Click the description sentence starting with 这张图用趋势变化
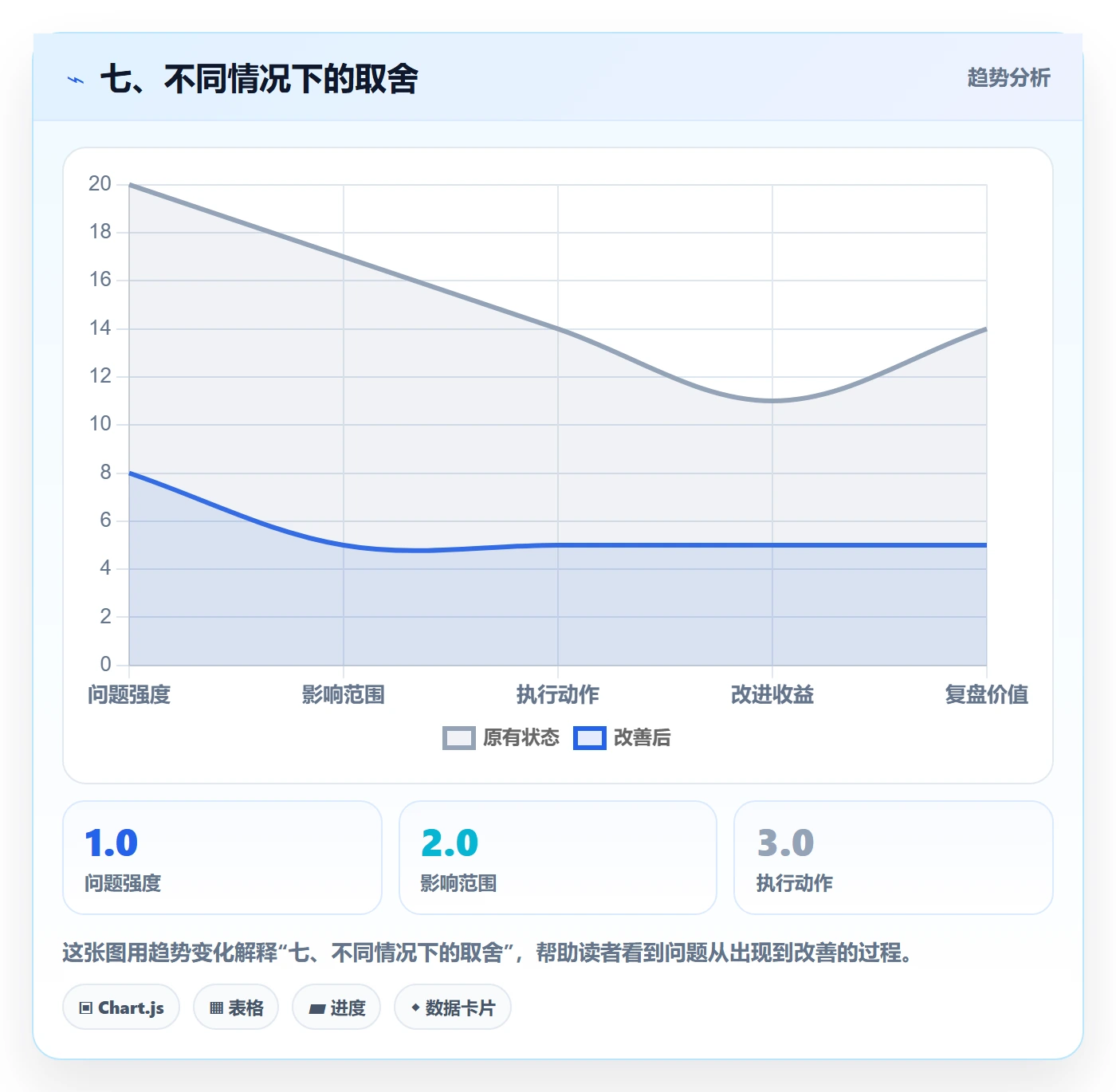Viewport: 1116px width, 1092px height. [489, 953]
